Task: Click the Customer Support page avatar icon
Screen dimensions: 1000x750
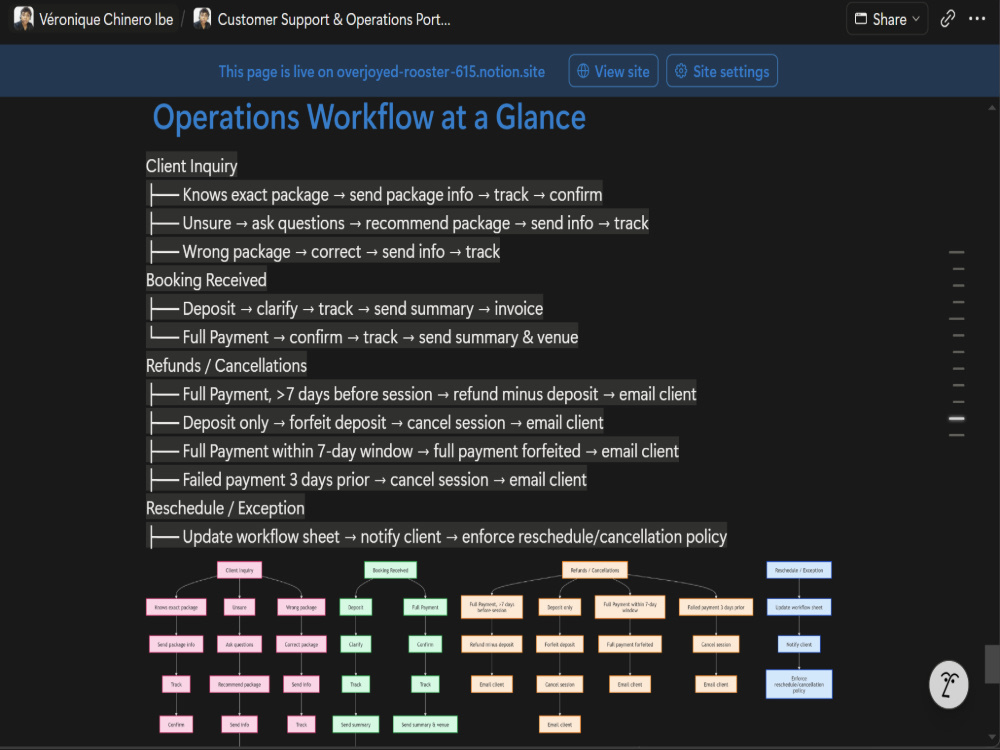Action: coord(202,18)
